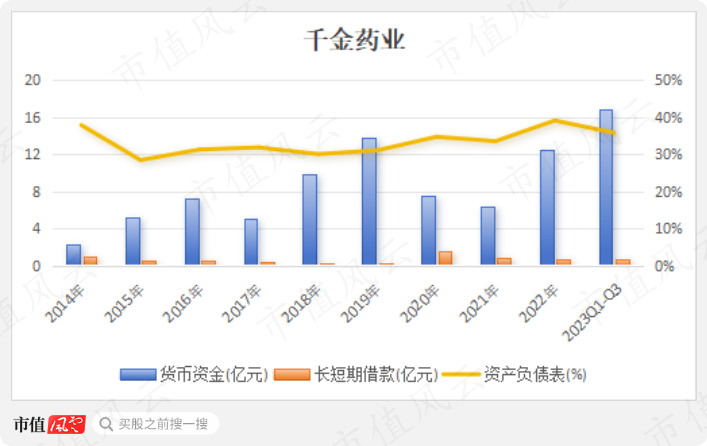Click the 2014年 axis label

coord(64,303)
